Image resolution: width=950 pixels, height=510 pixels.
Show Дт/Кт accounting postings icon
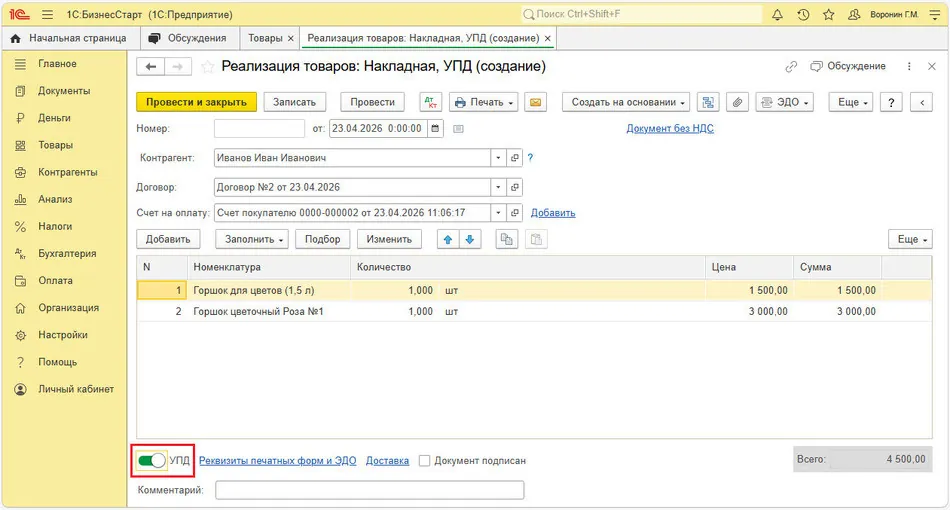pyautogui.click(x=430, y=102)
